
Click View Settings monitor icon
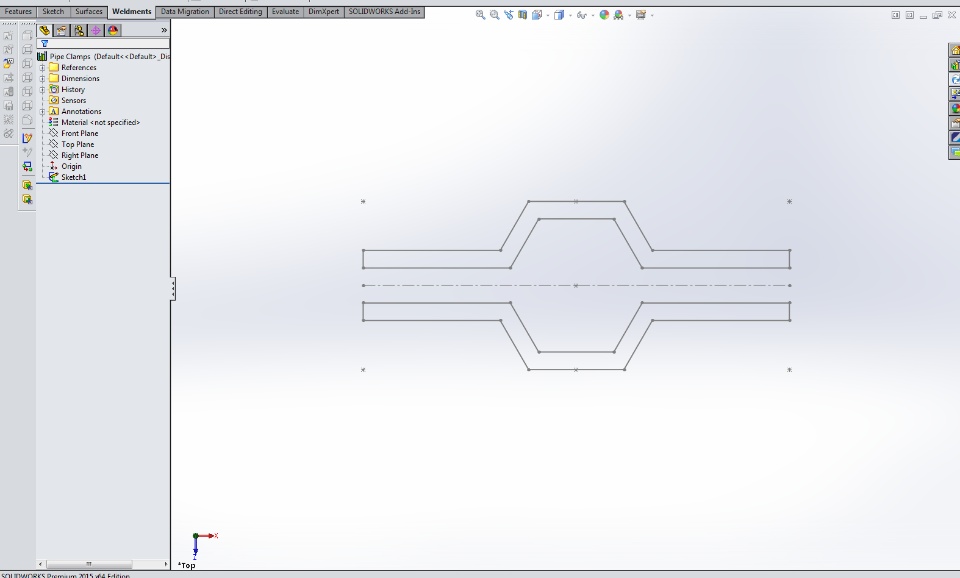tap(640, 15)
